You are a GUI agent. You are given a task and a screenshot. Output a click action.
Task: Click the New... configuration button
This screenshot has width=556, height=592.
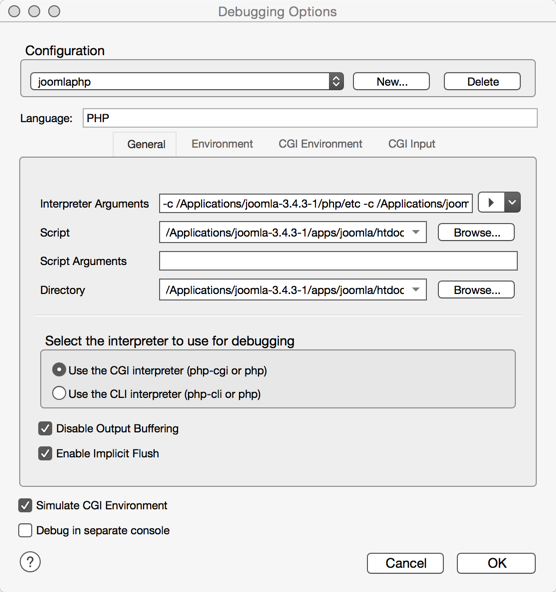[x=391, y=81]
